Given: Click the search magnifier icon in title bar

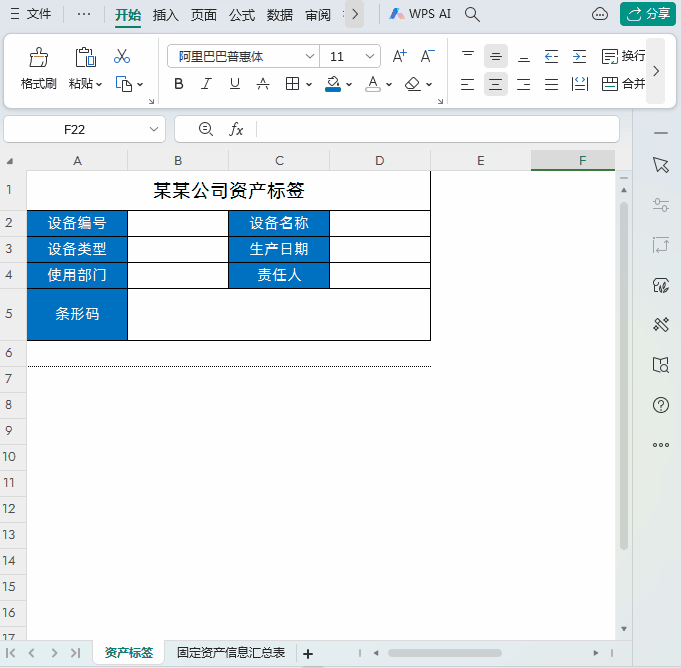Looking at the screenshot, I should click(x=473, y=14).
